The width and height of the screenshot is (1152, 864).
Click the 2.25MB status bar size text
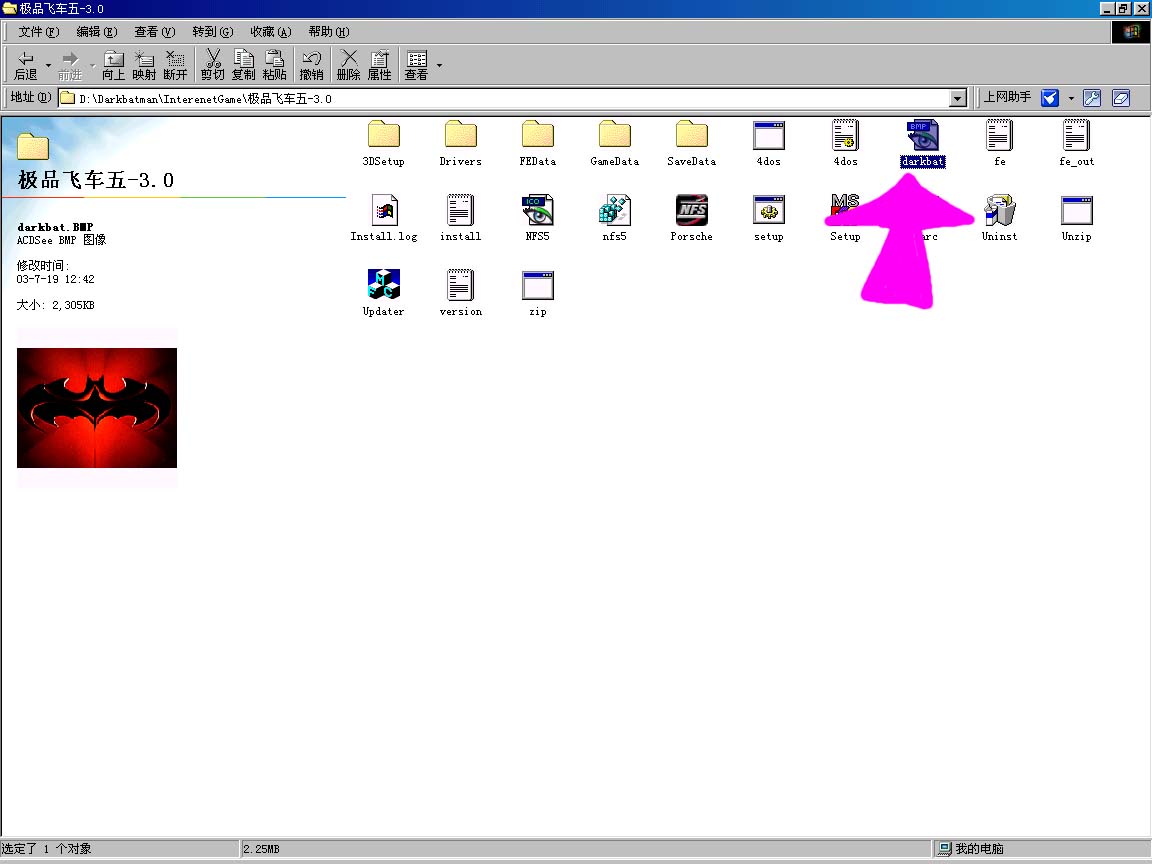pyautogui.click(x=262, y=849)
